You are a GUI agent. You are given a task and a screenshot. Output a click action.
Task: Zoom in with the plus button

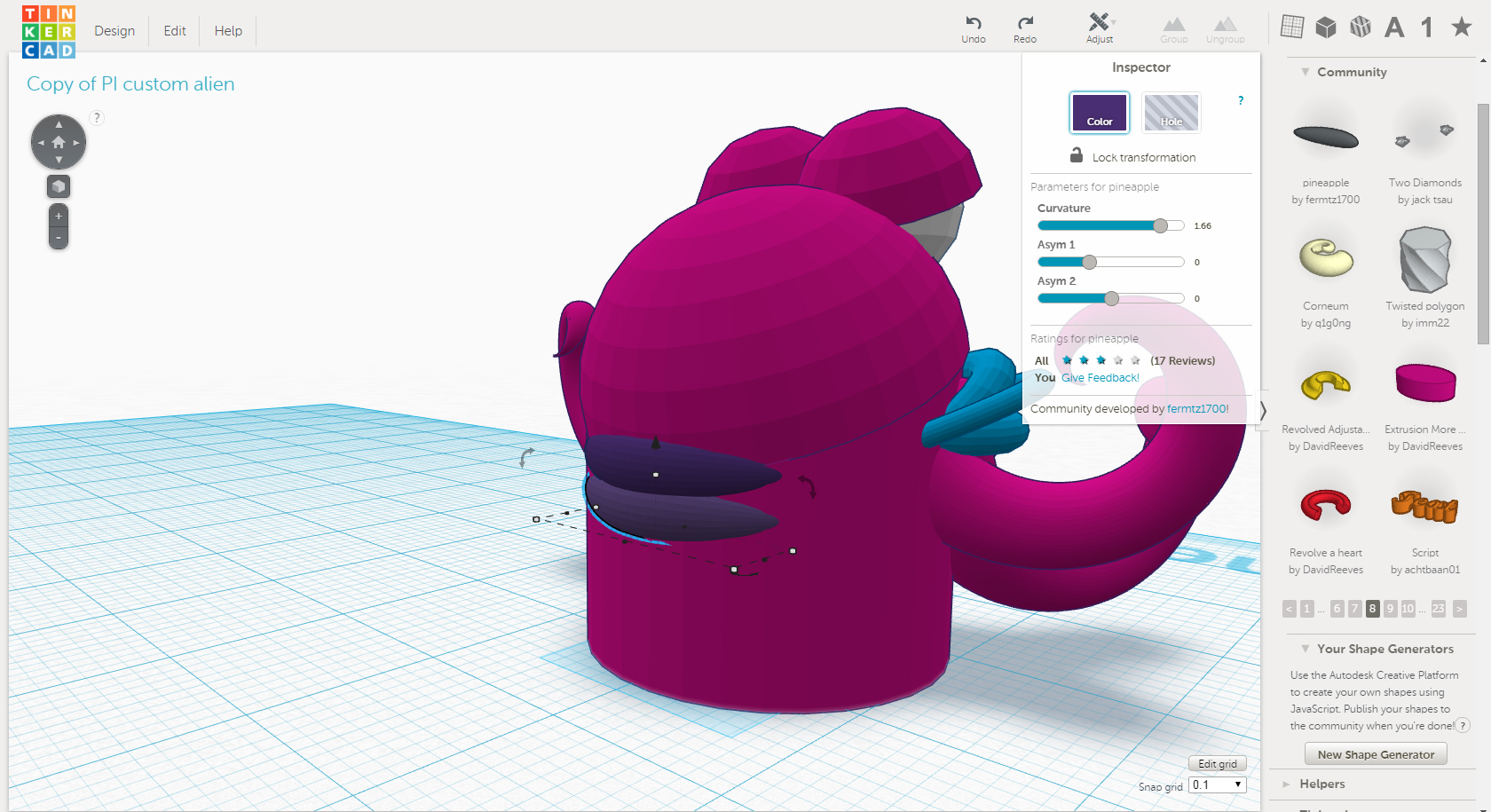point(59,216)
